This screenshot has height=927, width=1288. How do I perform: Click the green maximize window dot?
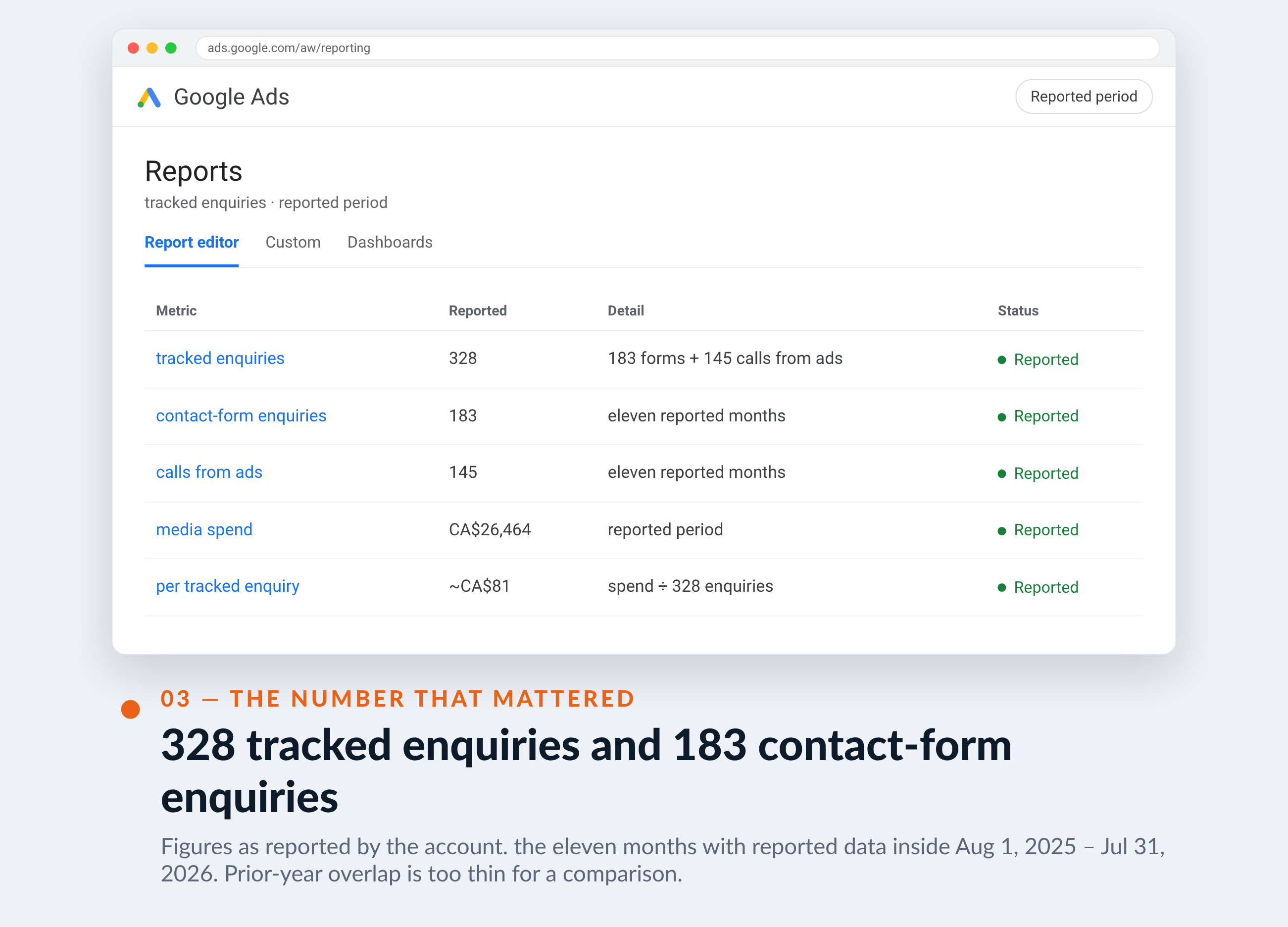click(x=171, y=48)
